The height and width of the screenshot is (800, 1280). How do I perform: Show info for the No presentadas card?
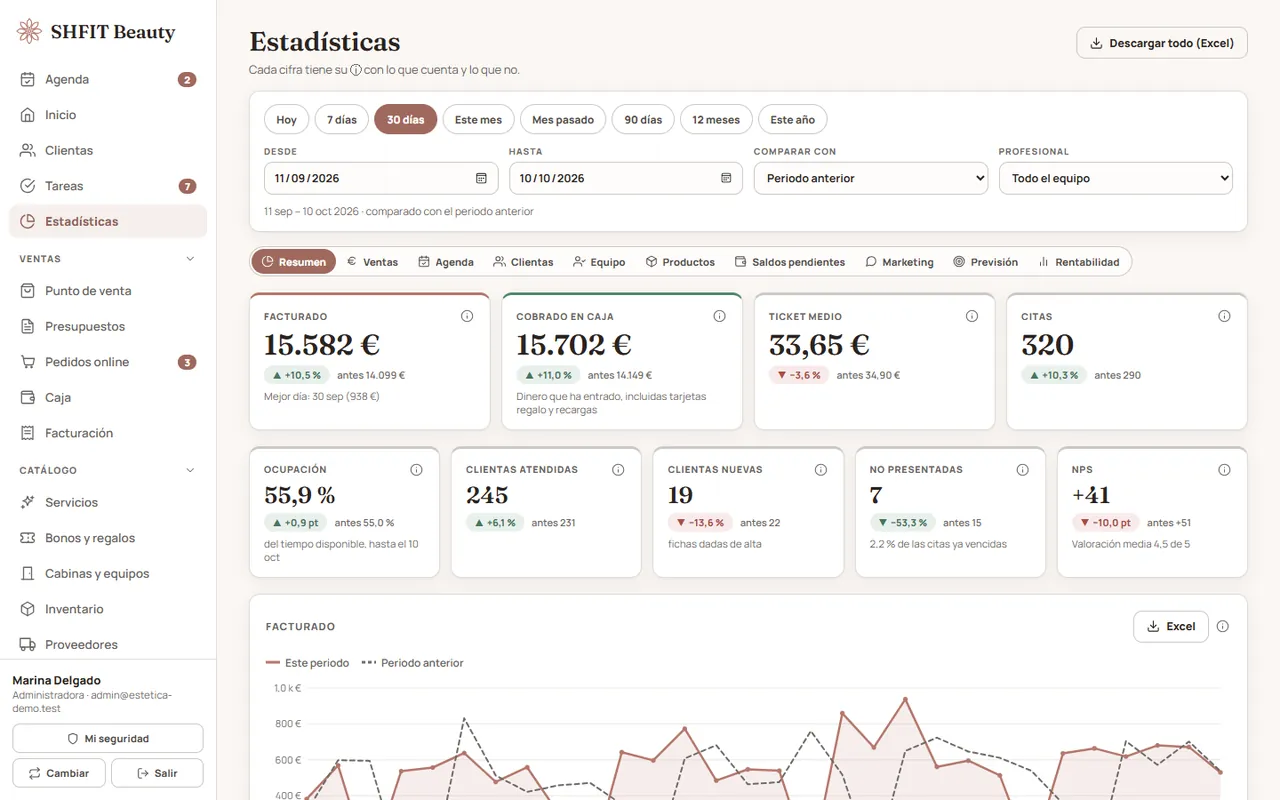coord(1022,469)
